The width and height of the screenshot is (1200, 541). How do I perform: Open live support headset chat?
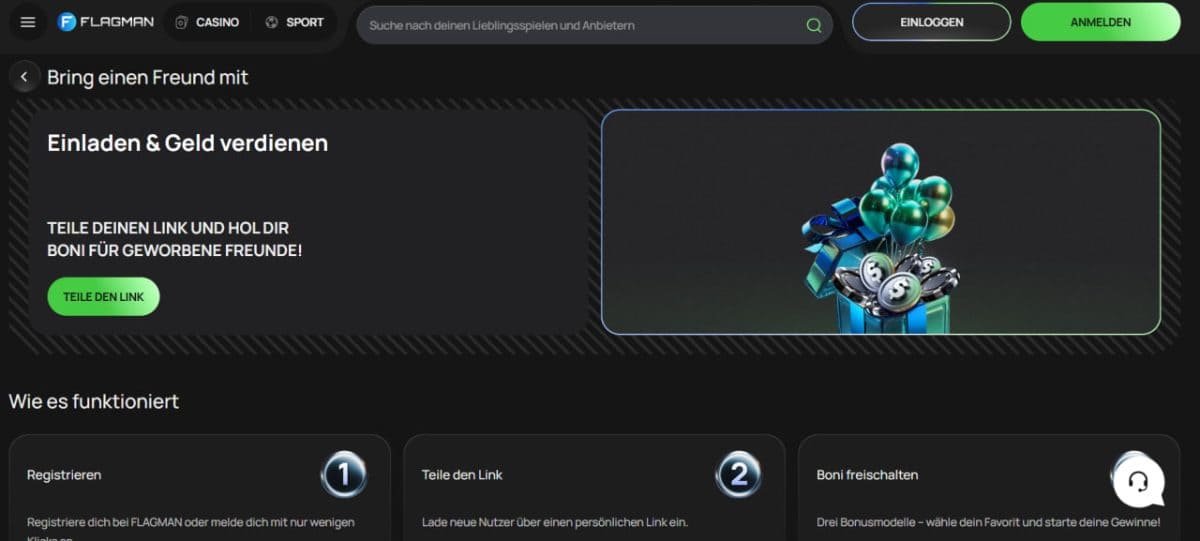point(1138,482)
